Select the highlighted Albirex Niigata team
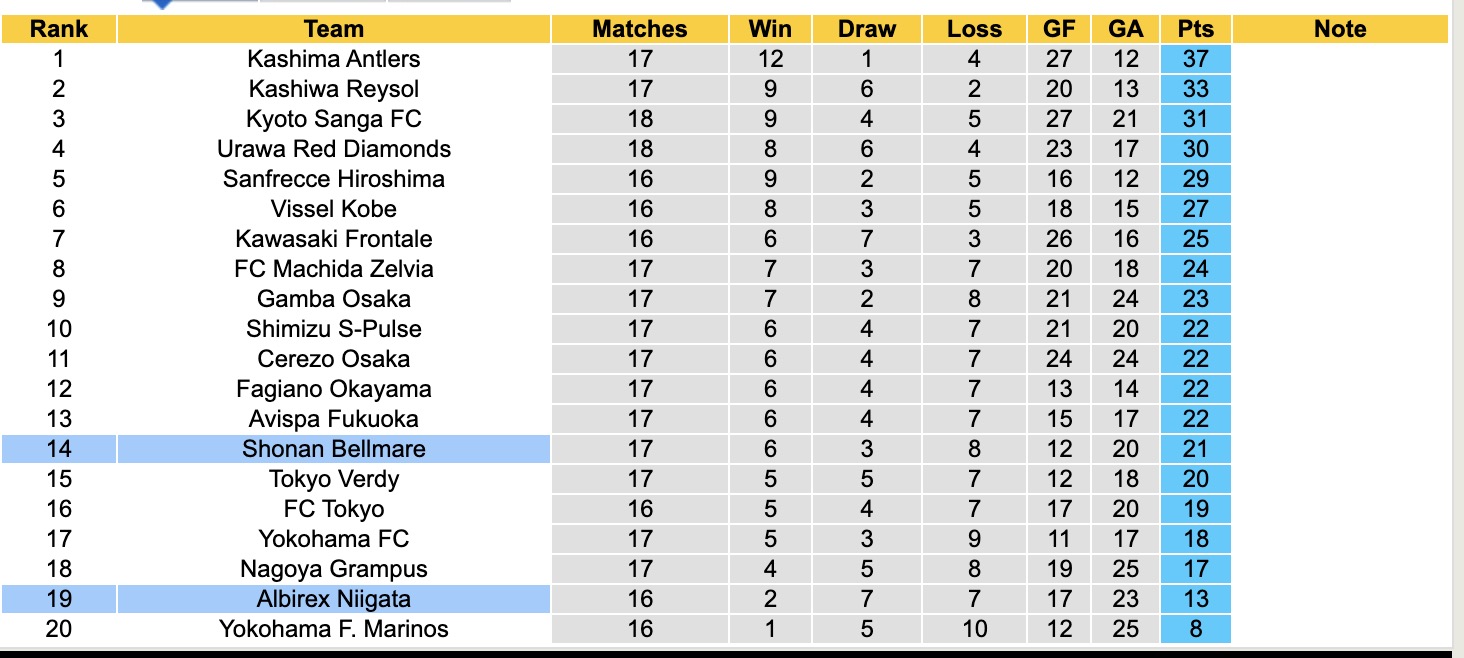This screenshot has width=1464, height=658. click(x=333, y=599)
